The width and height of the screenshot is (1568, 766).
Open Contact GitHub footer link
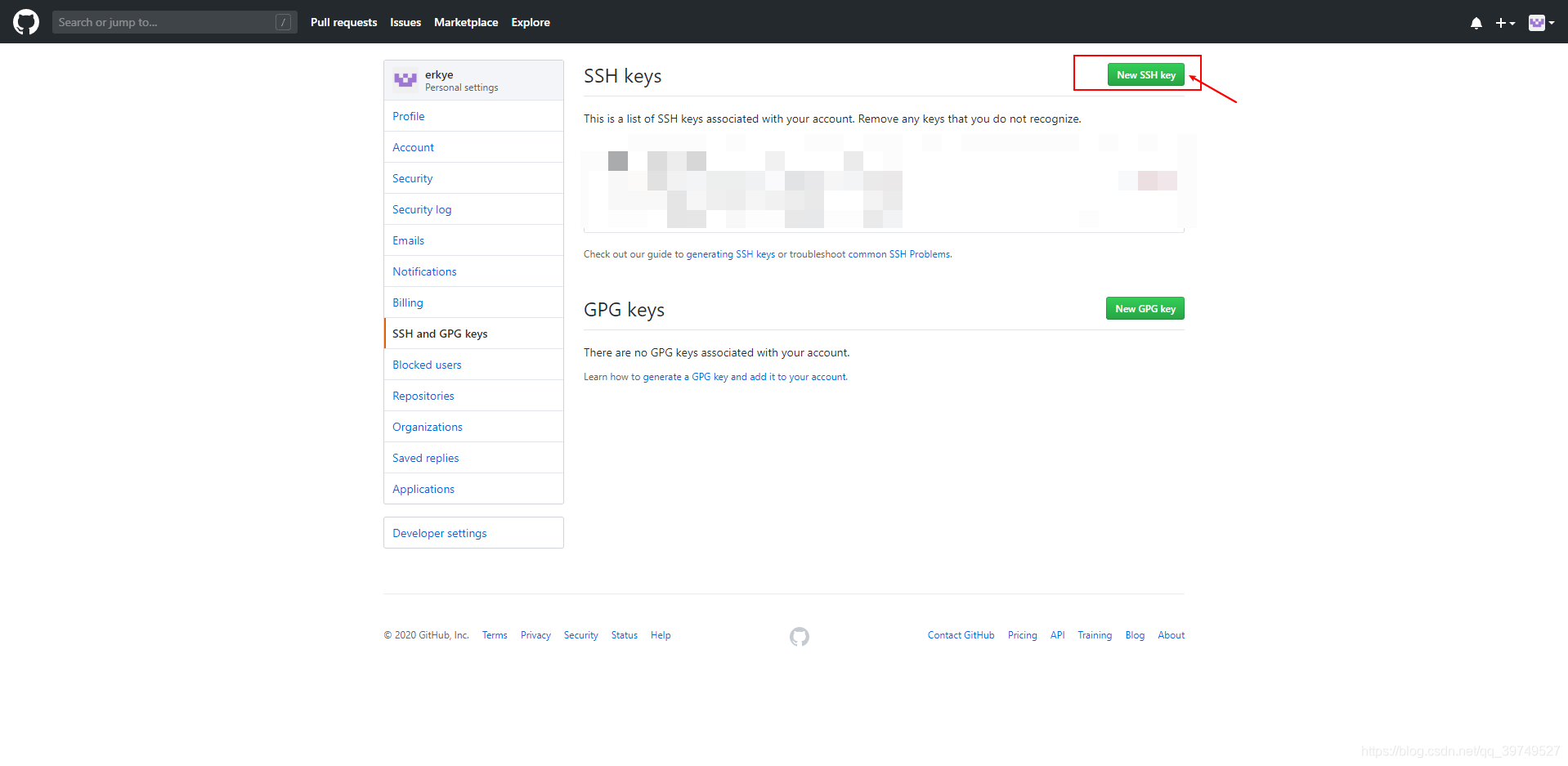961,635
